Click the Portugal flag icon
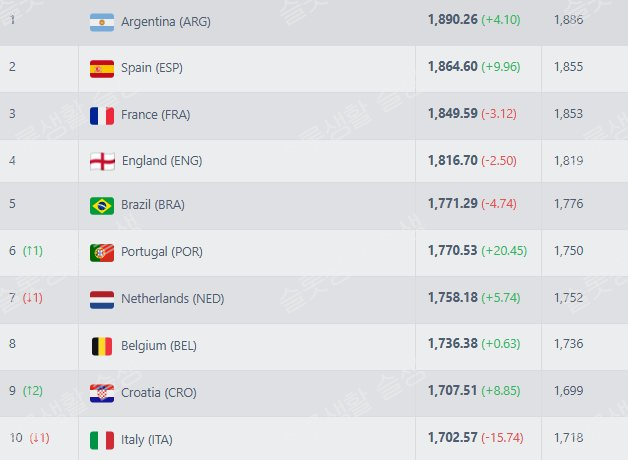The image size is (628, 460). click(x=102, y=253)
